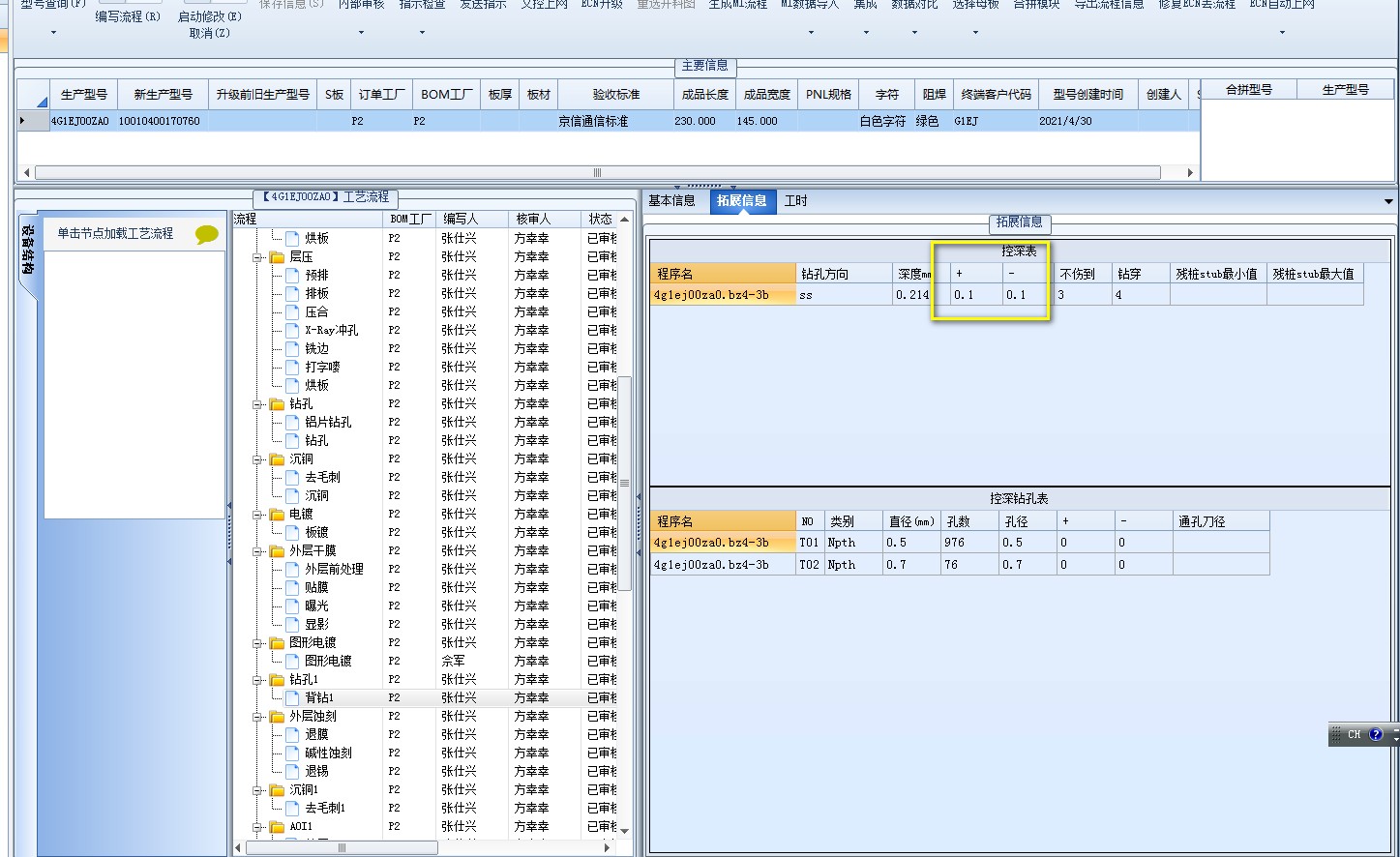Click the 取消(Z) toolbar button
Screen dimensions: 1400x857
point(210,33)
